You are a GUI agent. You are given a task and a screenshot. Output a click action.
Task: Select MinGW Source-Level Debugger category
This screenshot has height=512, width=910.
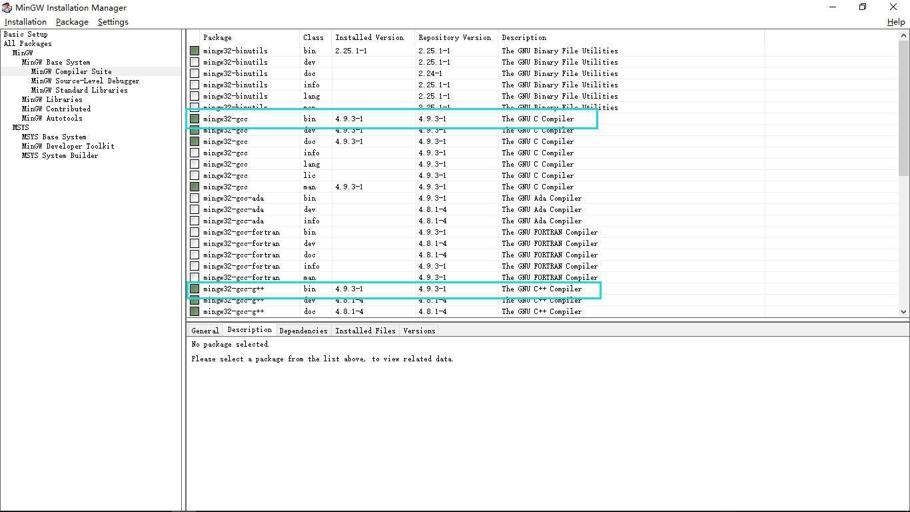85,81
